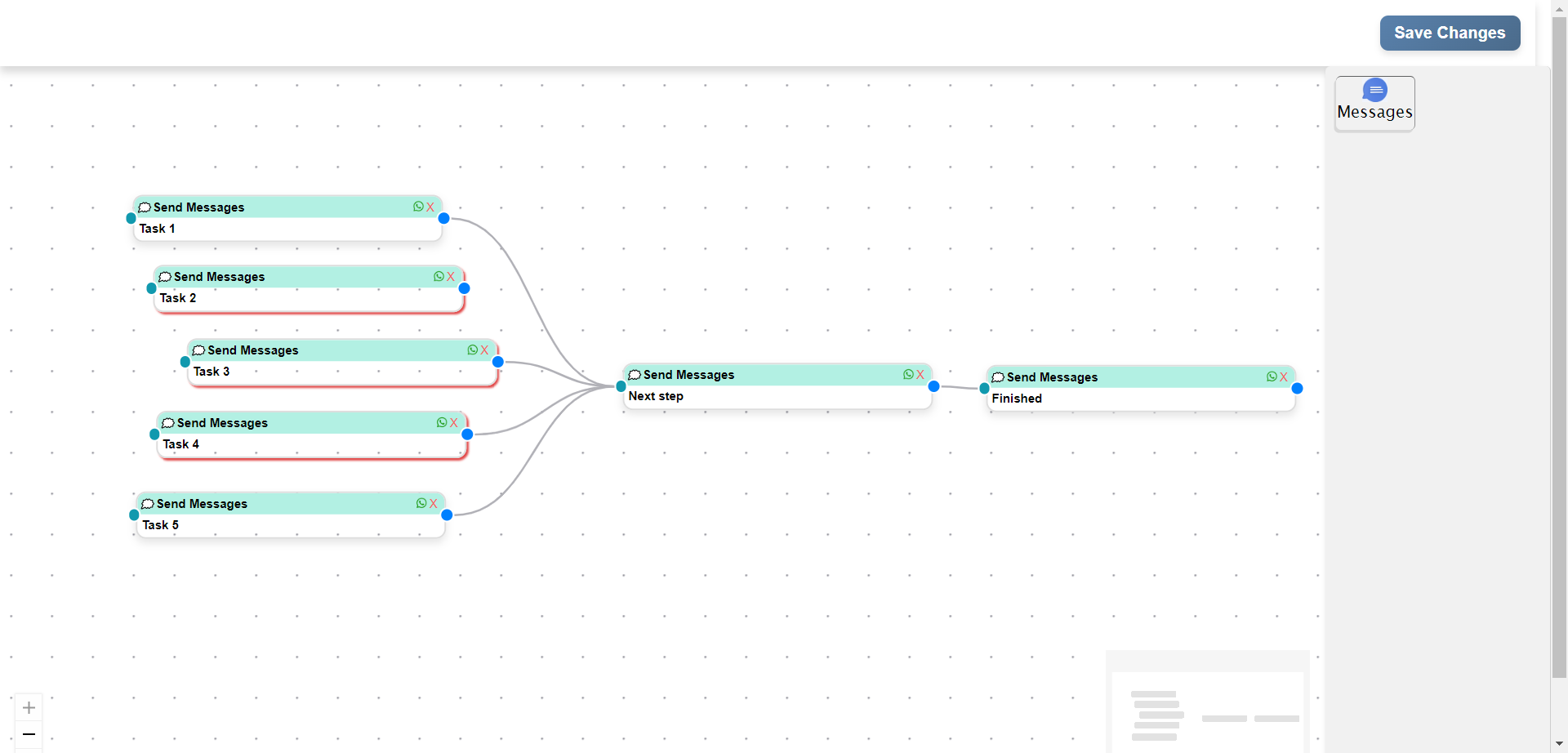Screen dimensions: 1568x753
Task: Click output handle of Finished node
Action: pyautogui.click(x=1297, y=388)
